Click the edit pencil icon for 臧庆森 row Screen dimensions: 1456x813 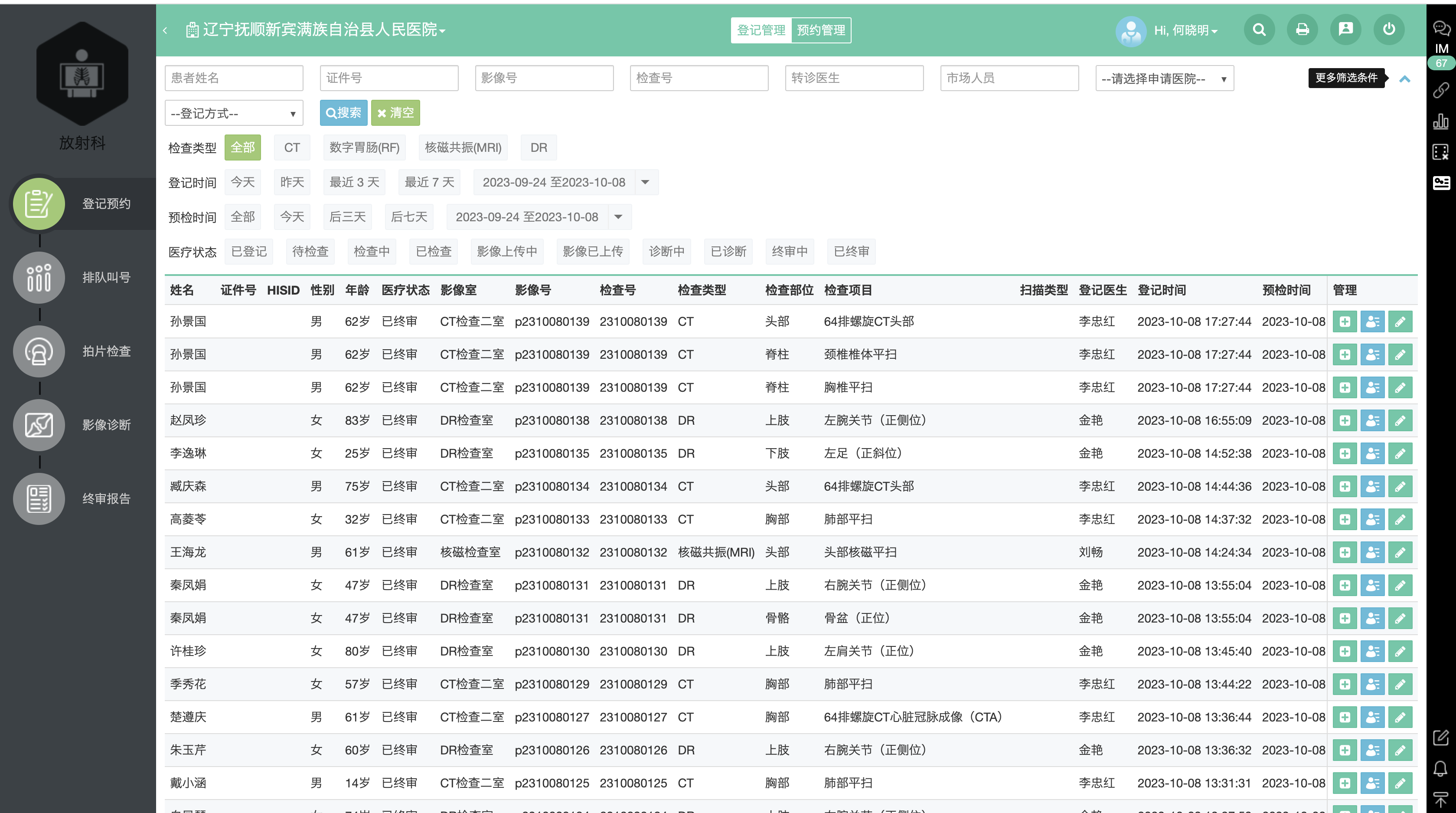tap(1400, 486)
